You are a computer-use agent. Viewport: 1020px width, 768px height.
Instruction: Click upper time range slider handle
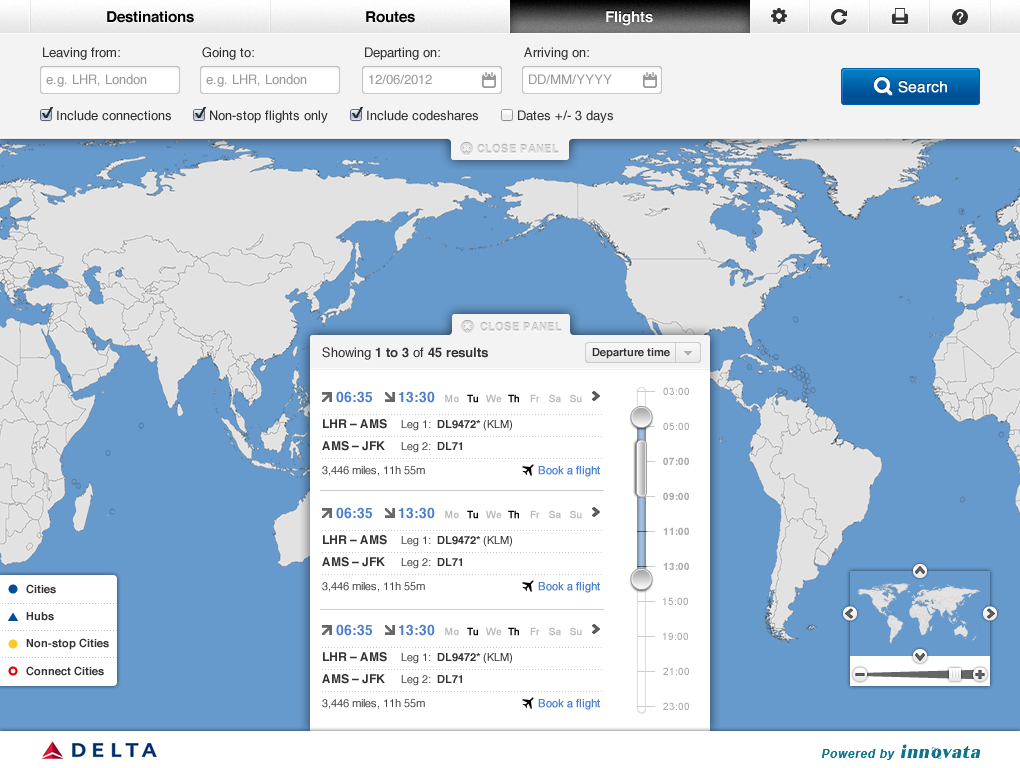point(641,417)
